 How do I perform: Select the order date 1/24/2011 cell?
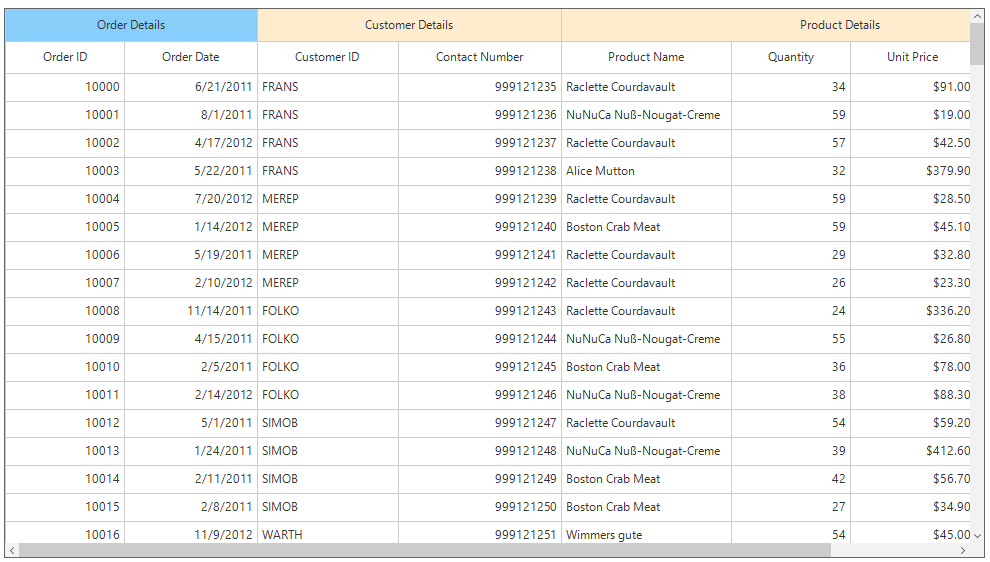point(191,451)
